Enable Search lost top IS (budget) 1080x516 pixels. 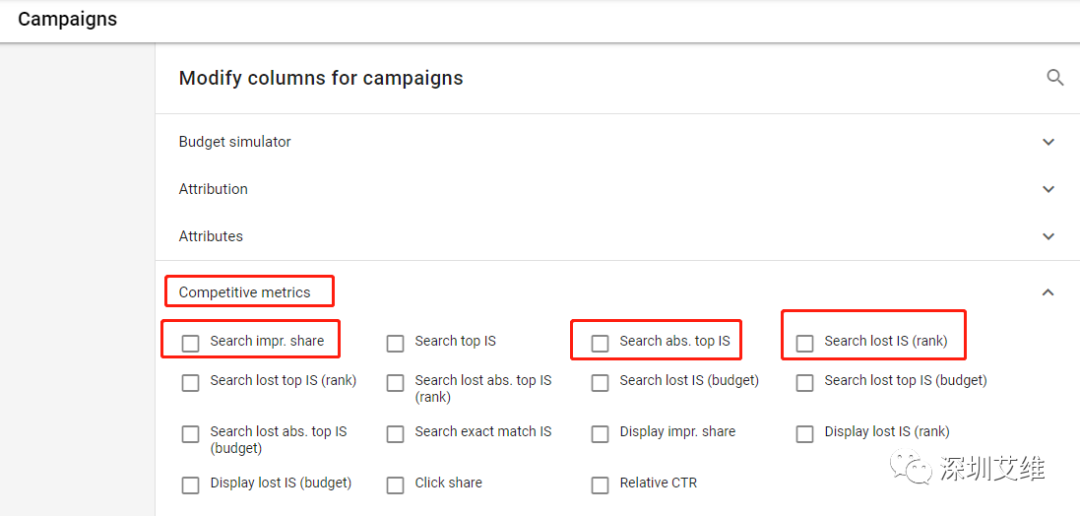805,382
